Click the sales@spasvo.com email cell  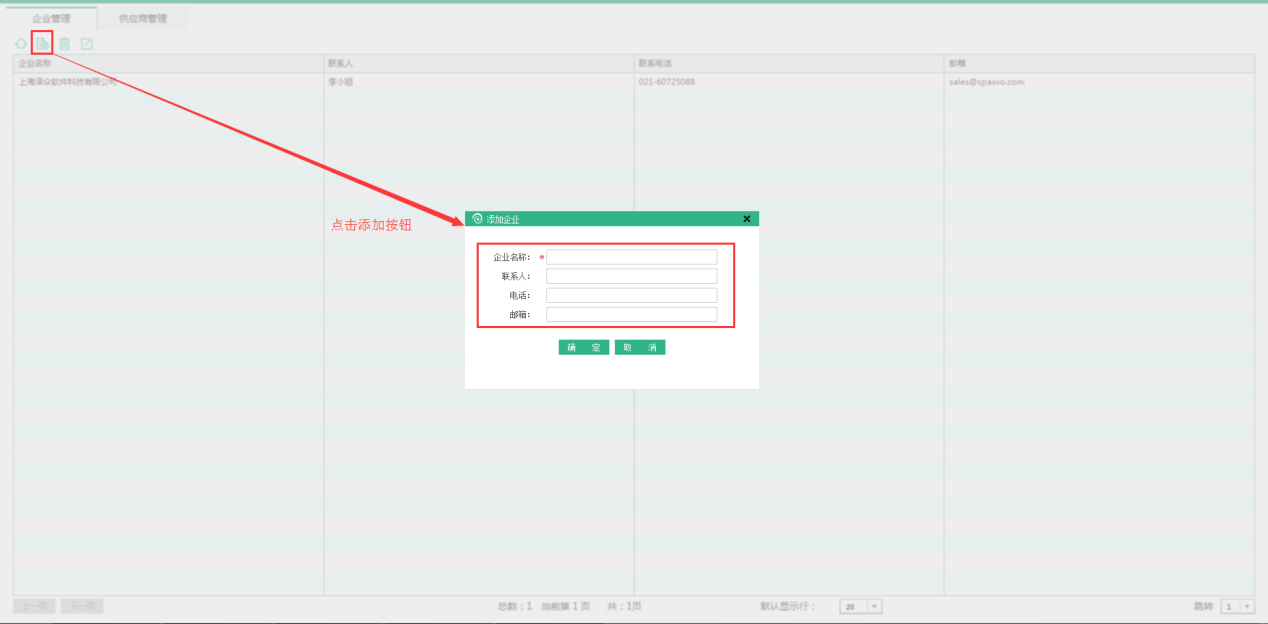(1099, 82)
